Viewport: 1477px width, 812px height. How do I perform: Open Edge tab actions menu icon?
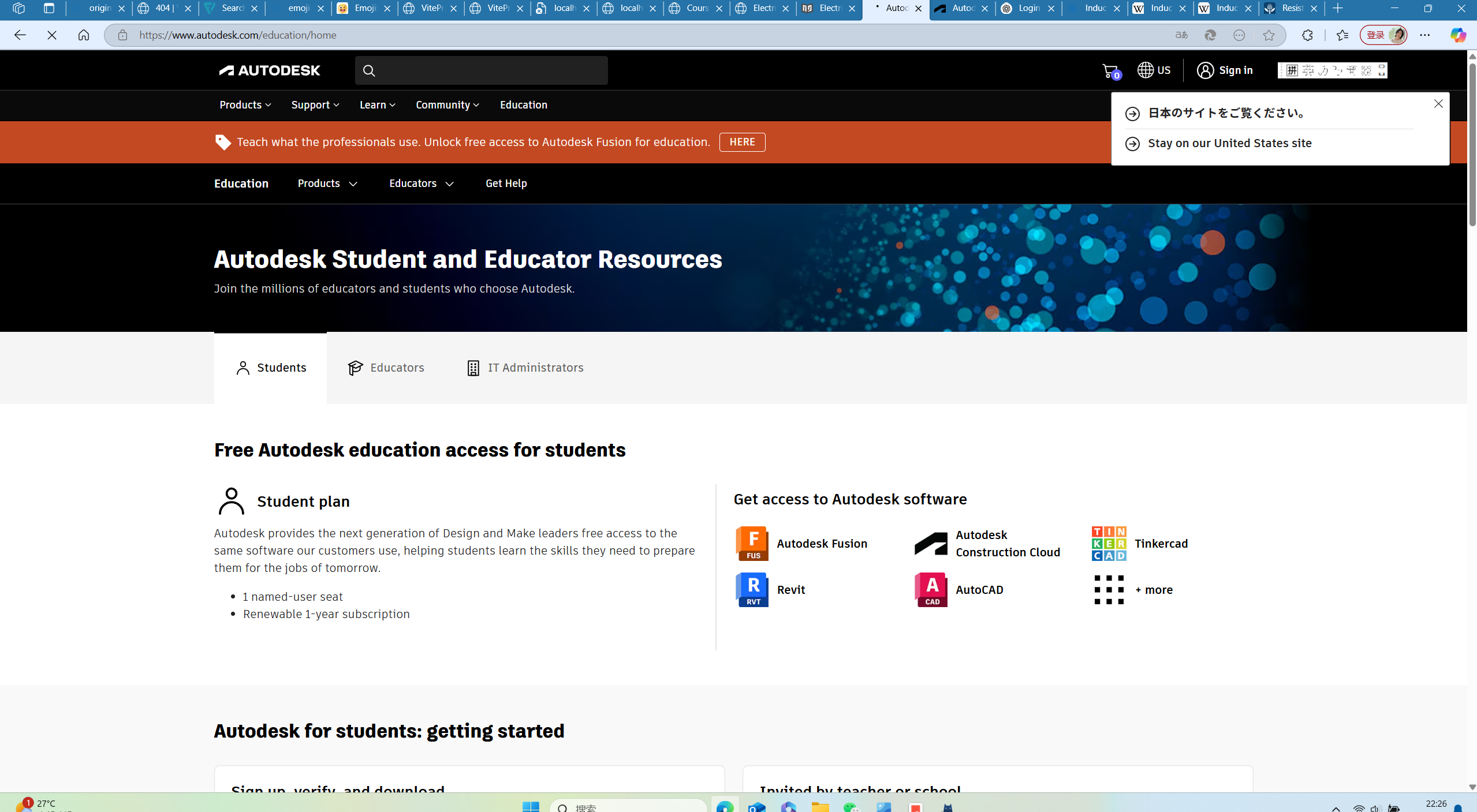(x=49, y=8)
